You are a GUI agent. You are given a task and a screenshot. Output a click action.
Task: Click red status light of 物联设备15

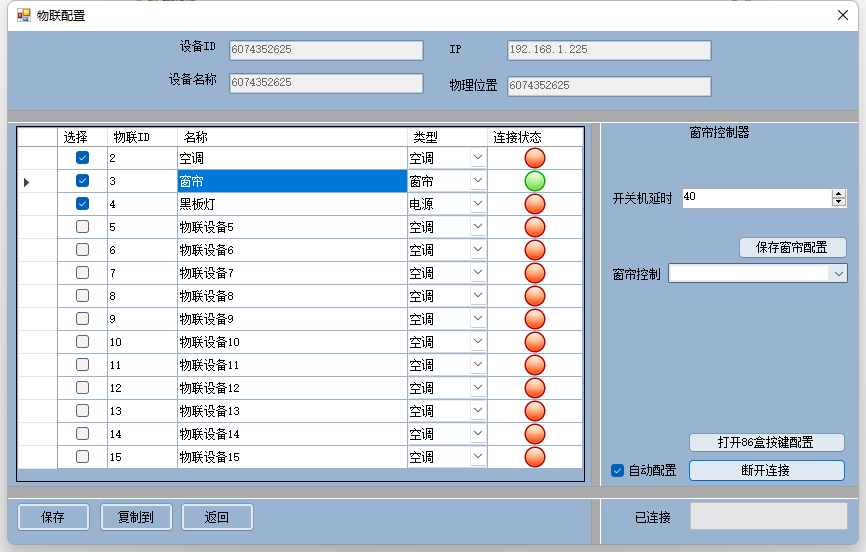(535, 457)
